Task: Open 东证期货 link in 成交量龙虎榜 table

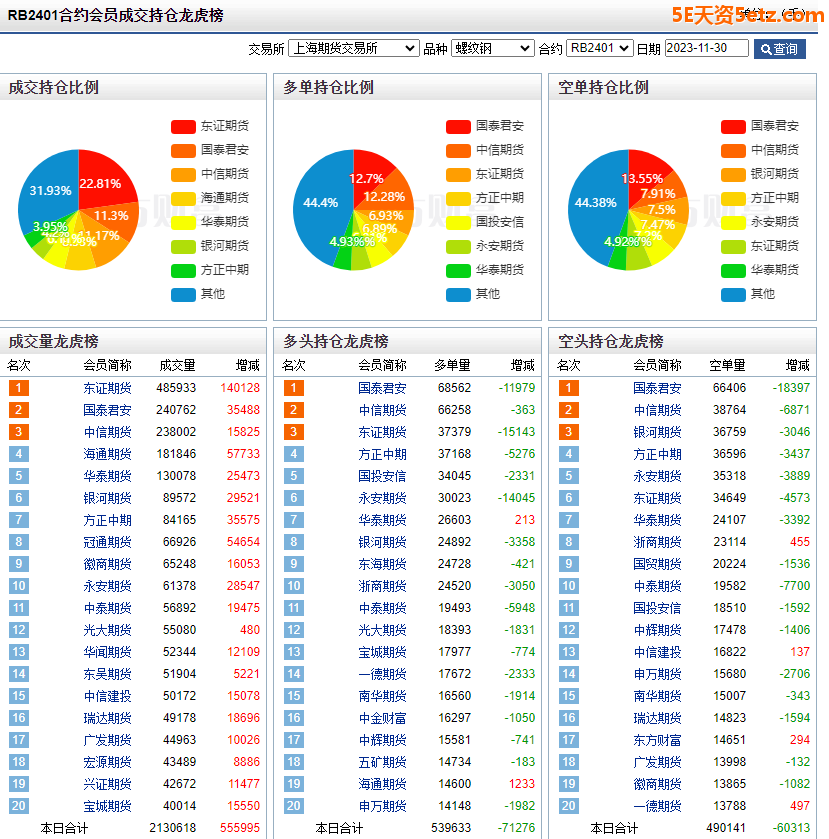Action: coord(107,388)
